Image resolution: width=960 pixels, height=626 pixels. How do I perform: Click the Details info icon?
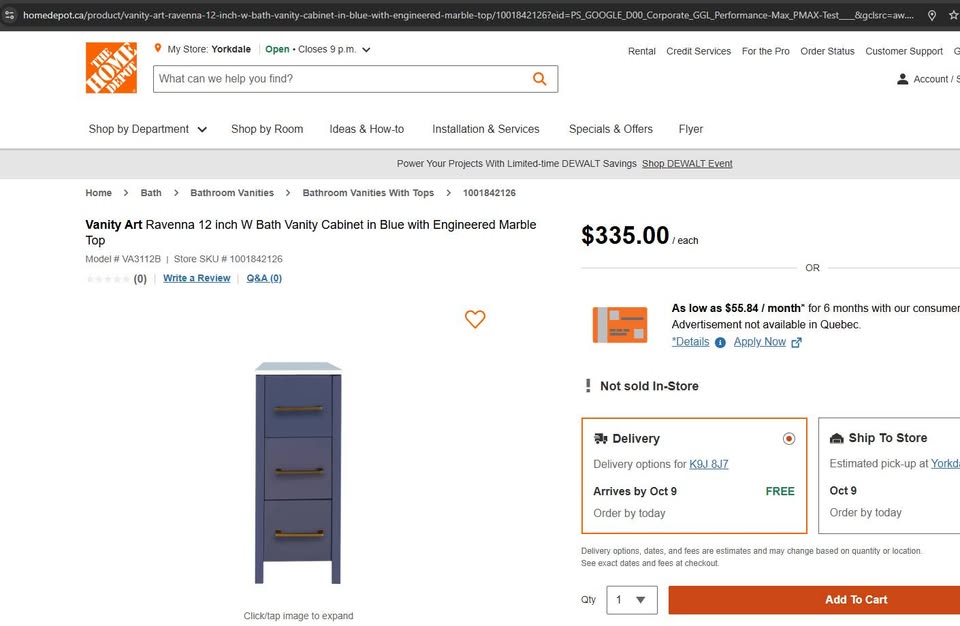720,343
